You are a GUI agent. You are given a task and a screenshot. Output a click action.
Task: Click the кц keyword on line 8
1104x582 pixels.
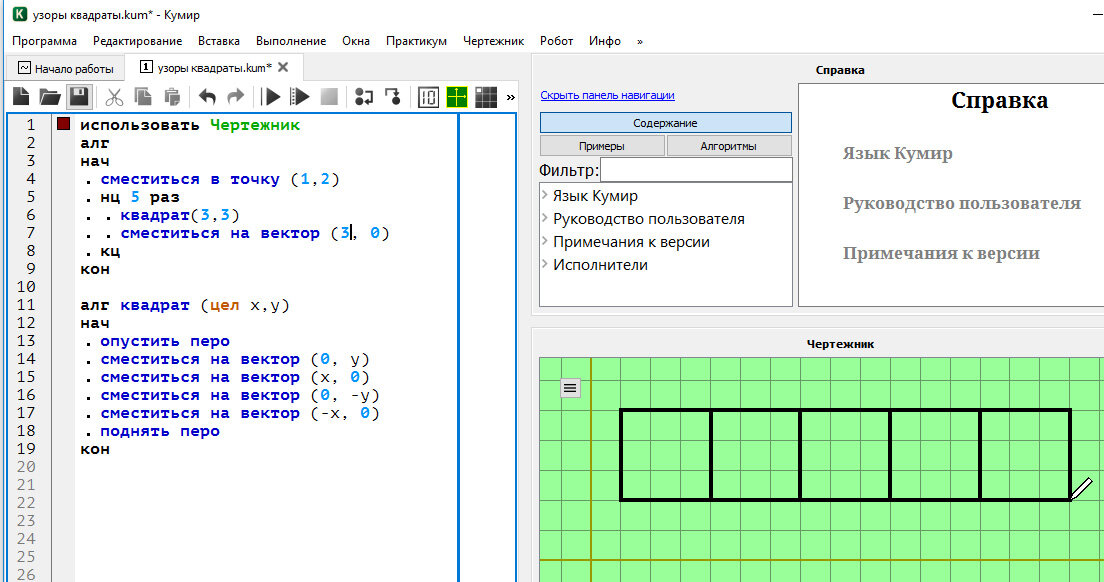(110, 251)
